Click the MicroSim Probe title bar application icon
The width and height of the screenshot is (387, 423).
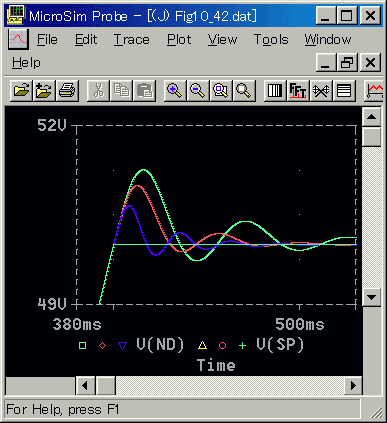pos(15,15)
